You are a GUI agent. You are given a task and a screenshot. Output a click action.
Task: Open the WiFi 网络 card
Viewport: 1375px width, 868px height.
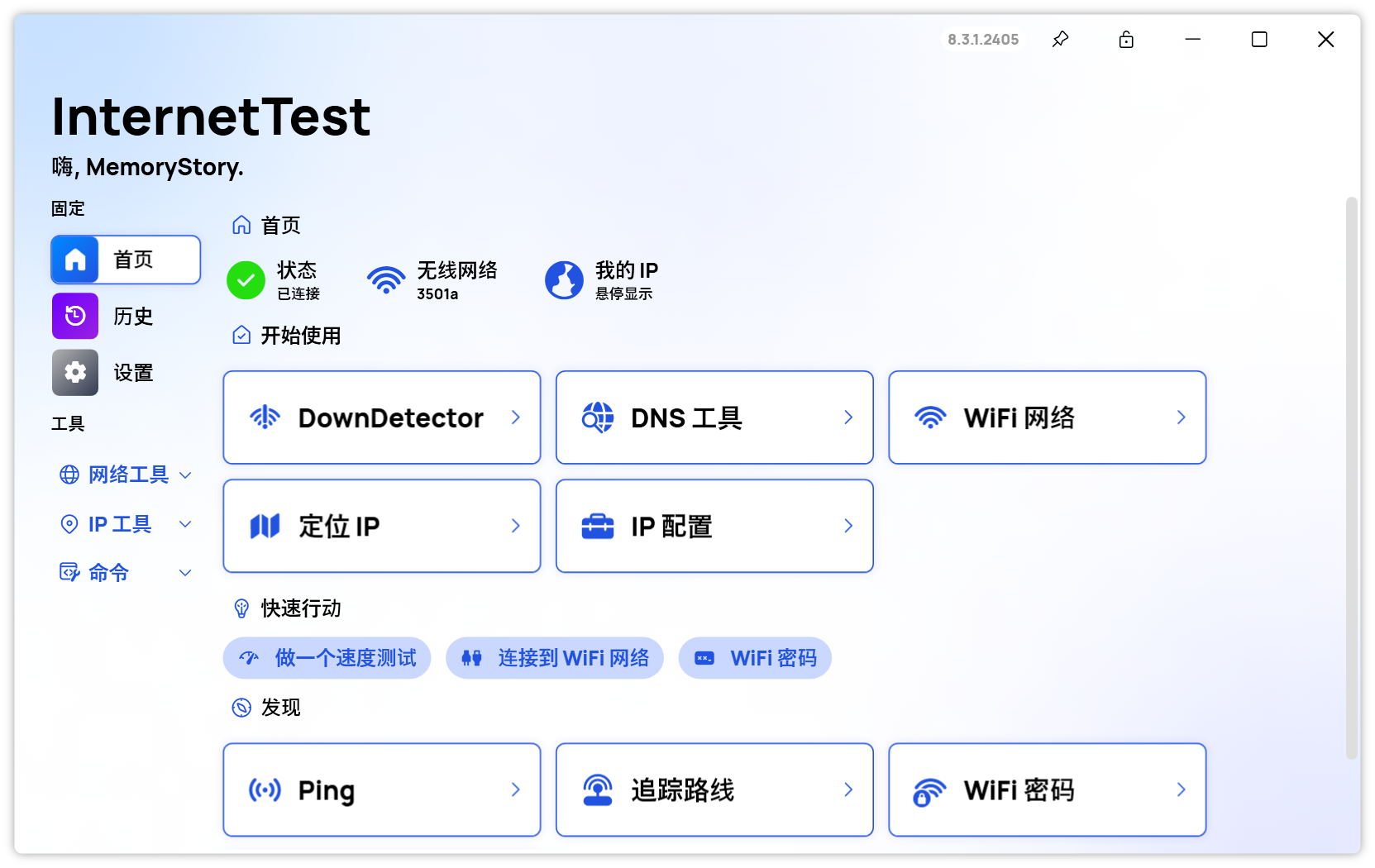pyautogui.click(x=1048, y=417)
